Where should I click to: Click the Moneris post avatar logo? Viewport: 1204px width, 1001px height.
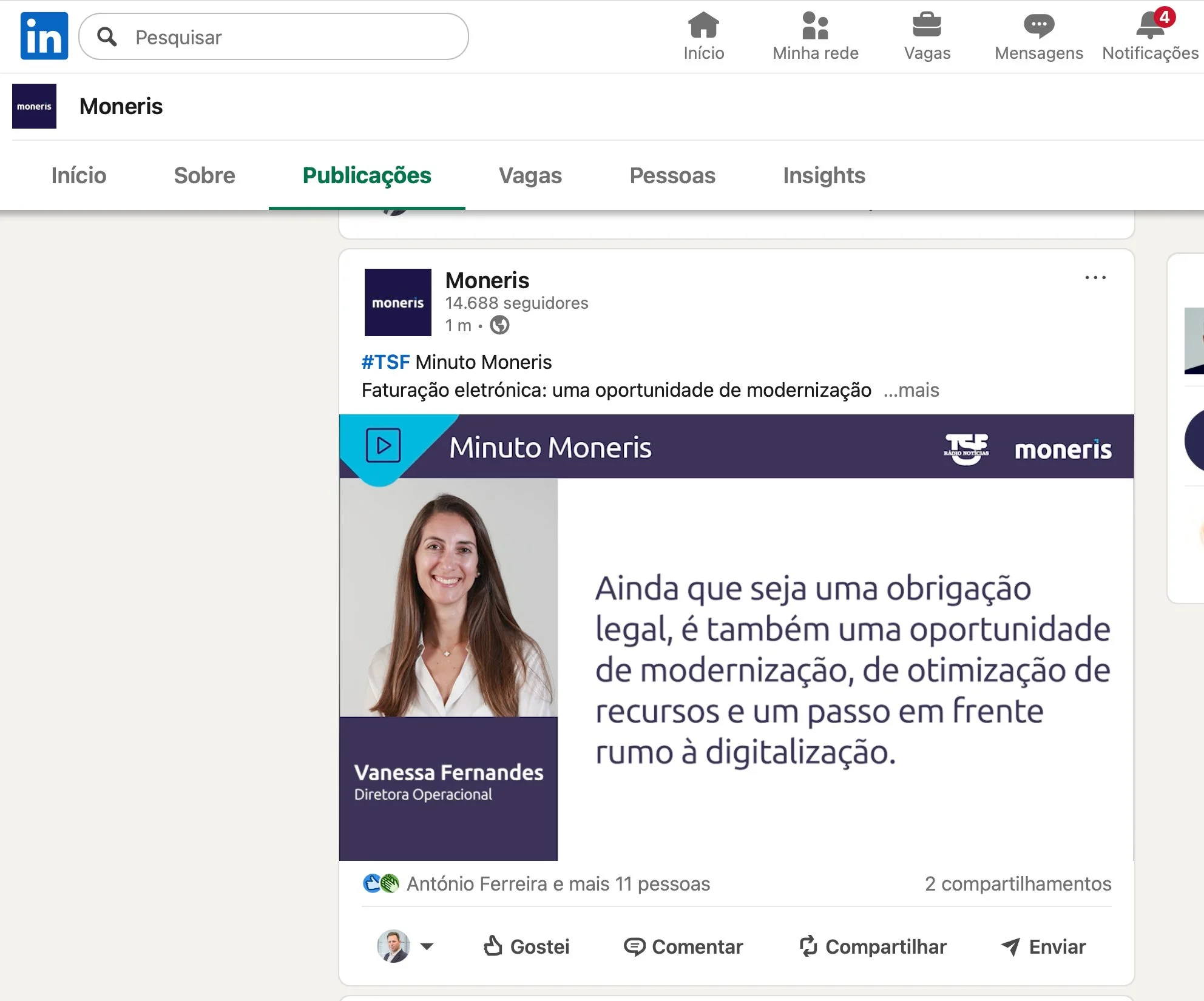pyautogui.click(x=397, y=302)
